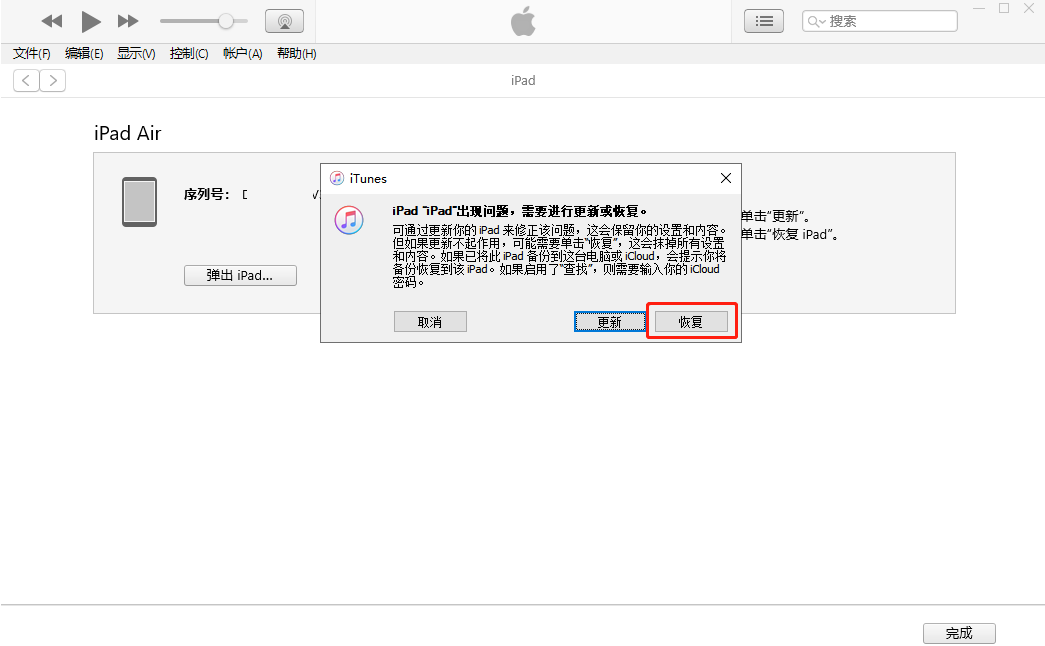Click 更新 to update the iPad
Screen dimensions: 1045x646
point(610,321)
